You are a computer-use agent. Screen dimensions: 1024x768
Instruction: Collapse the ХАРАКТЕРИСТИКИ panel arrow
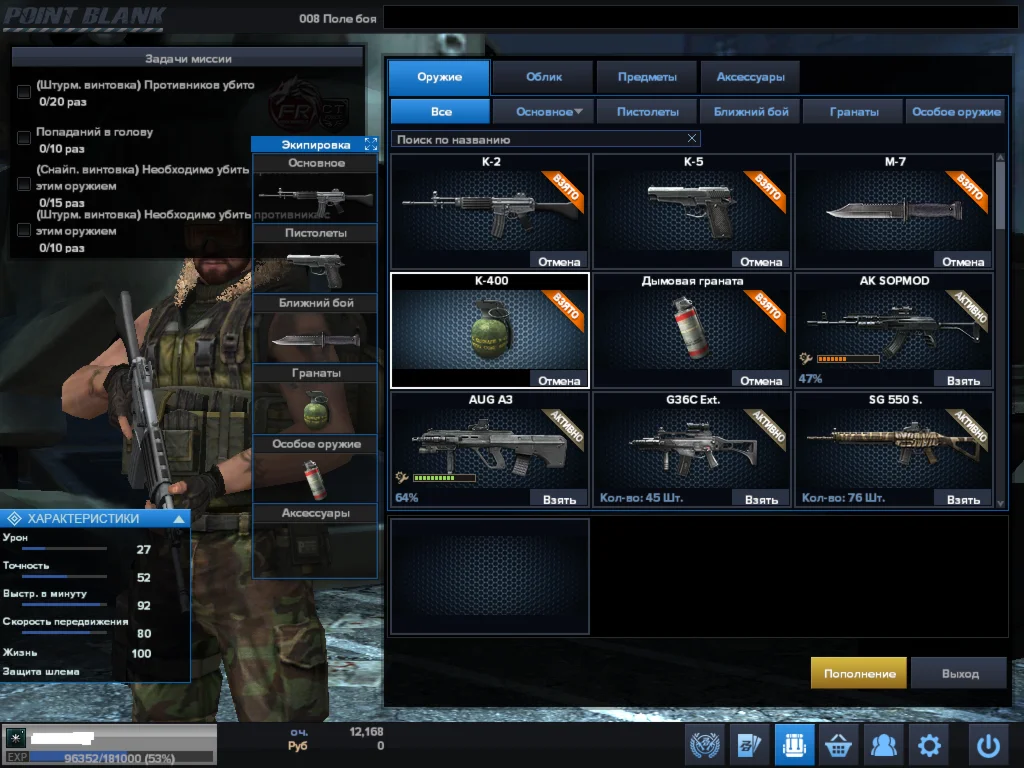[179, 519]
